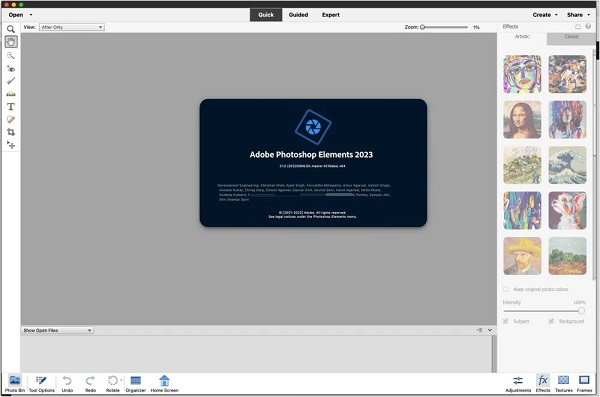Expand the Open dropdown arrow
600x397 pixels.
pos(31,15)
